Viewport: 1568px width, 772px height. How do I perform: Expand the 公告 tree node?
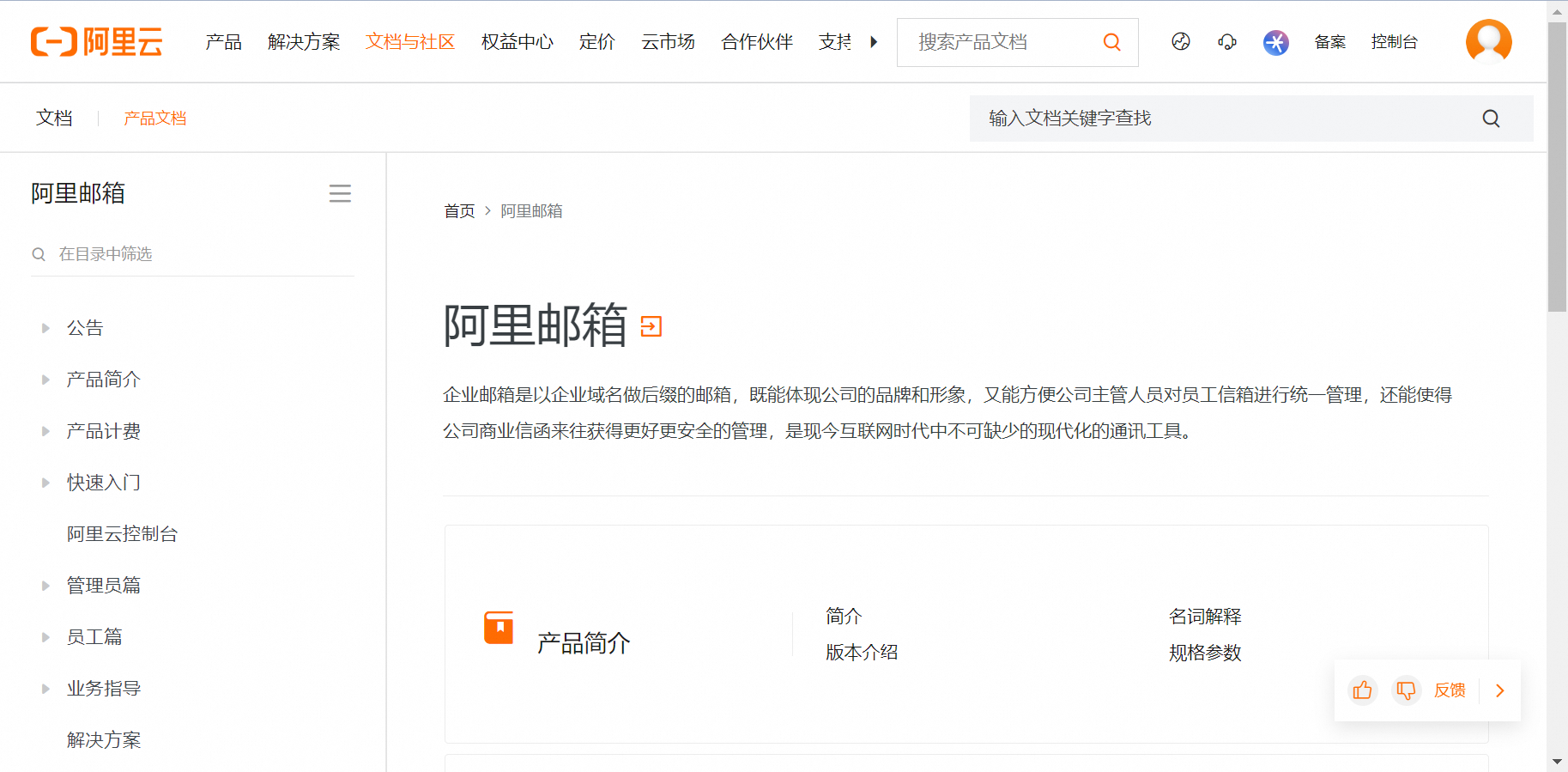tap(45, 328)
